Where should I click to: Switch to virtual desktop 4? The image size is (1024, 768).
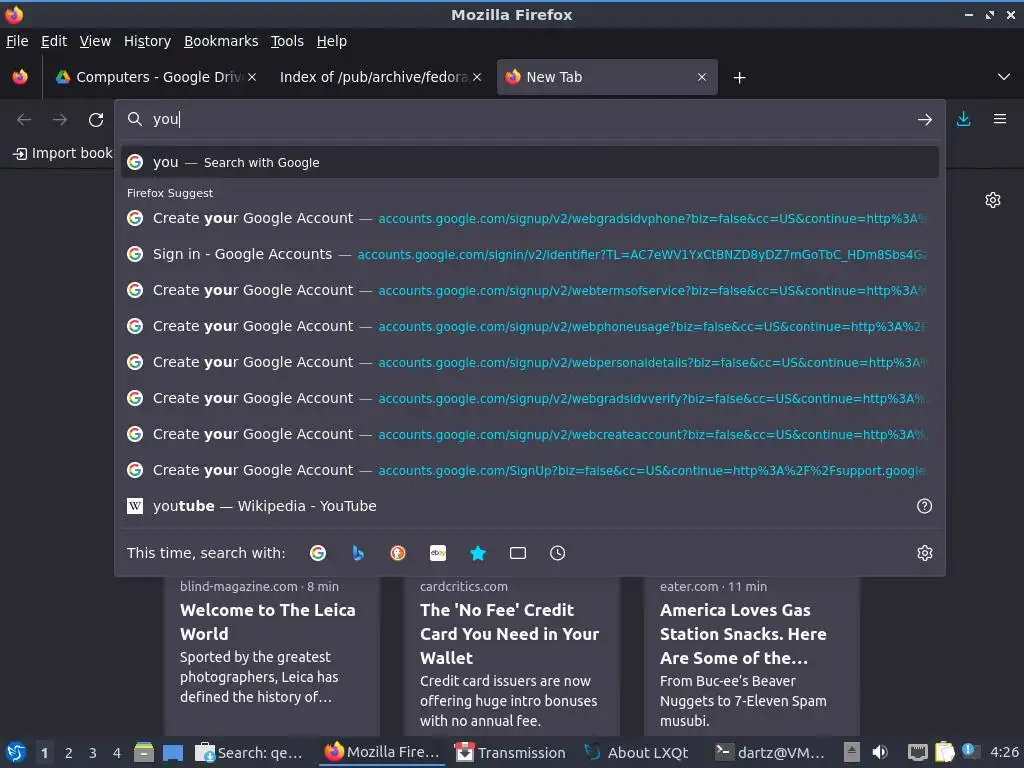117,753
